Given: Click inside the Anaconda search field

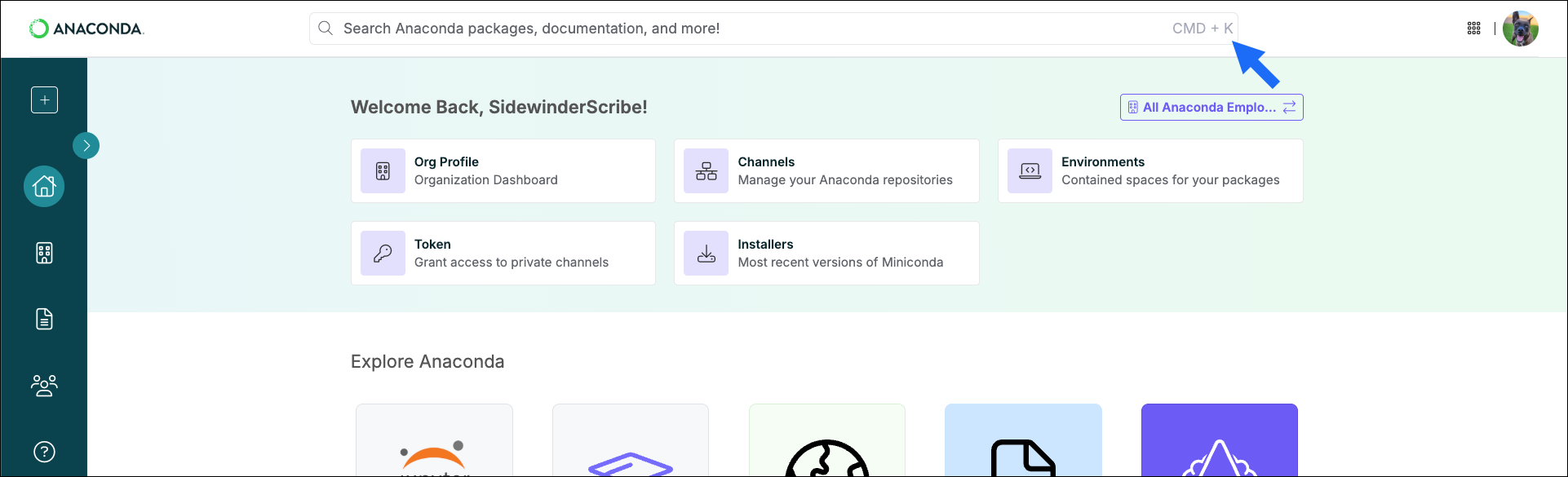Looking at the screenshot, I should (734, 28).
